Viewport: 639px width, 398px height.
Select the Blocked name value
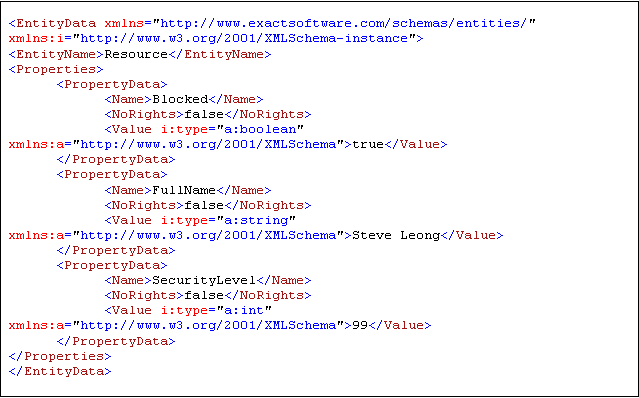click(x=180, y=99)
